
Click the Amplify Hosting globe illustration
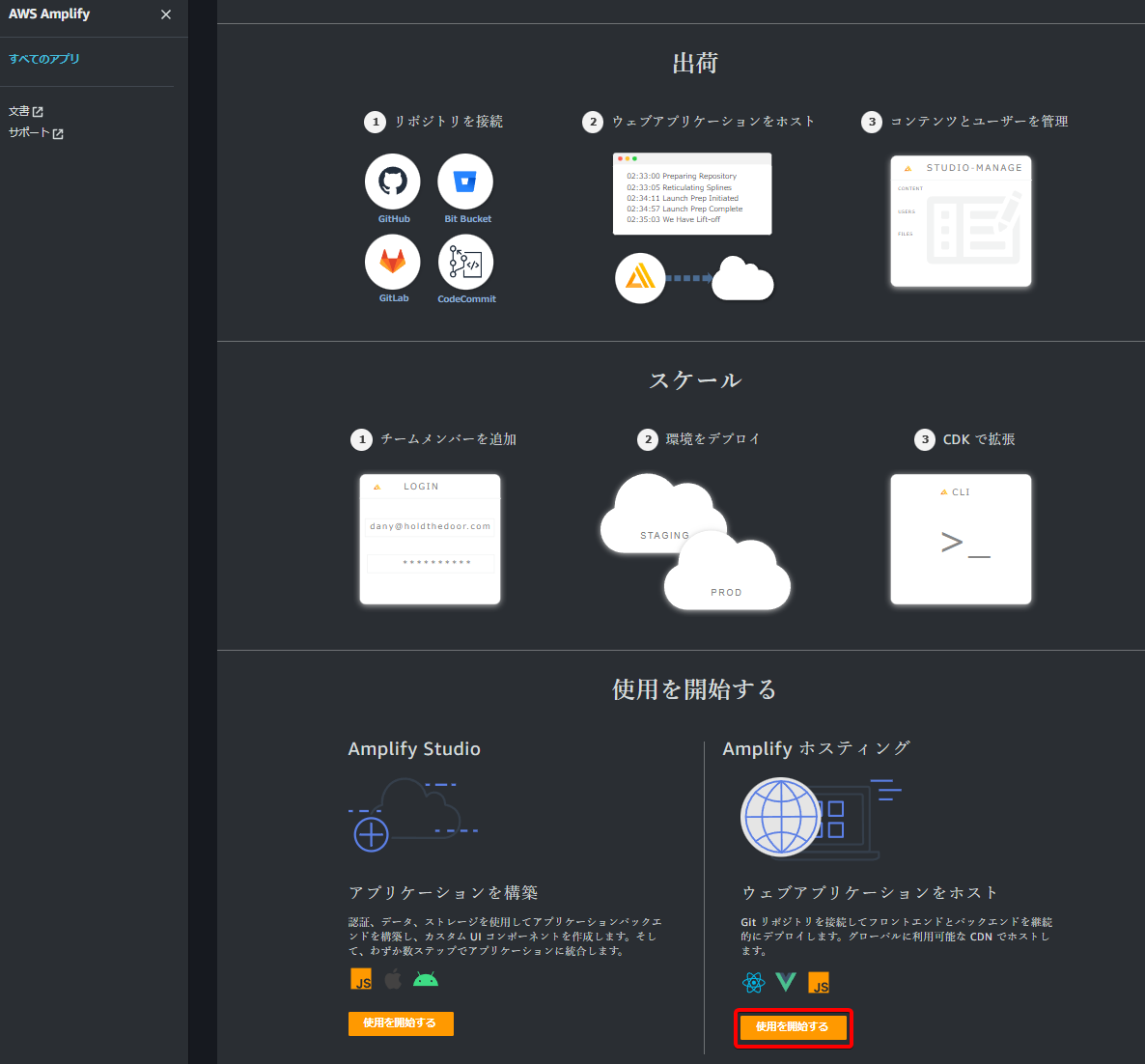[821, 817]
